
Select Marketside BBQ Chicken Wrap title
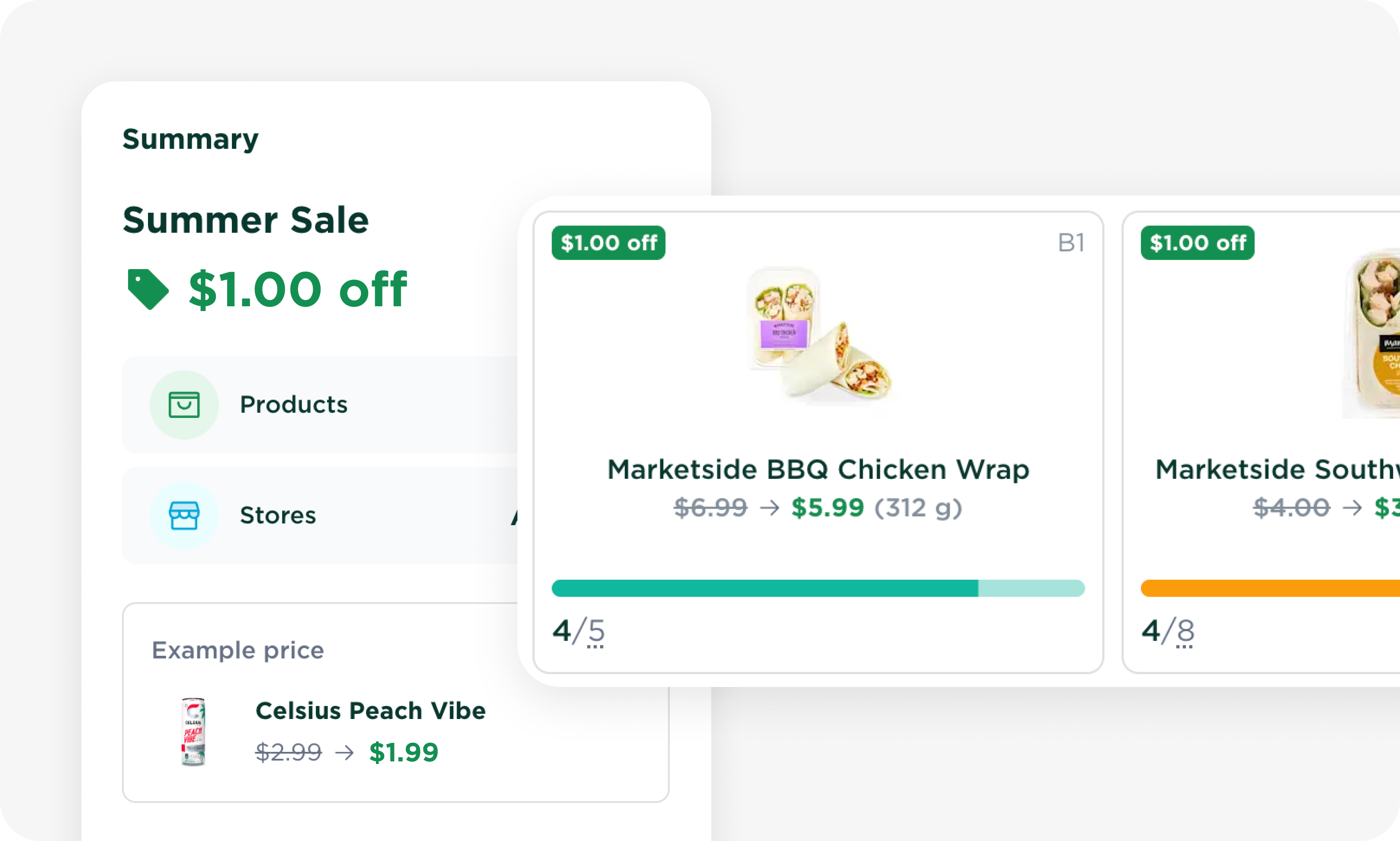click(x=818, y=469)
